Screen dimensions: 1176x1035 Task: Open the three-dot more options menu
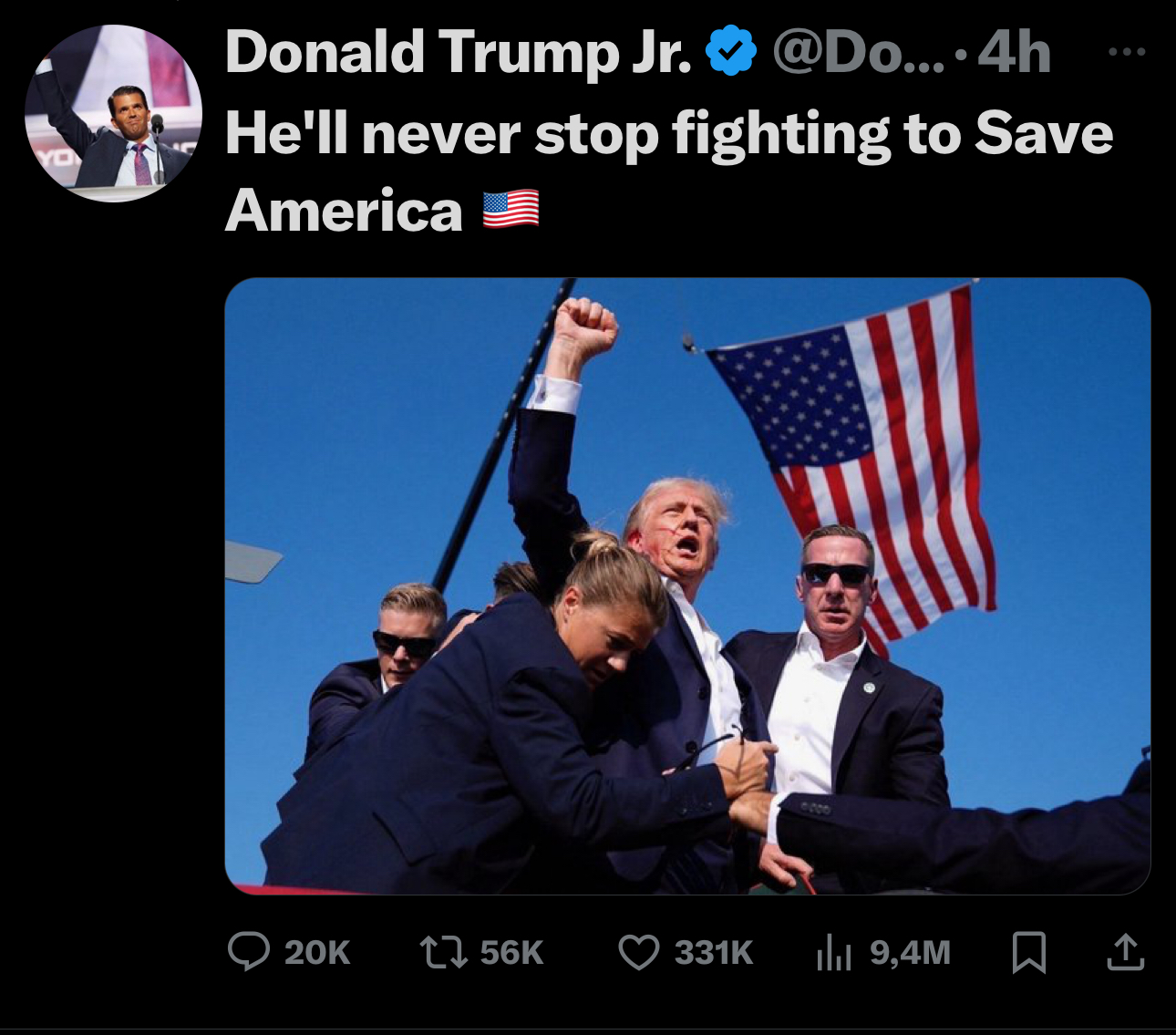(x=1127, y=52)
